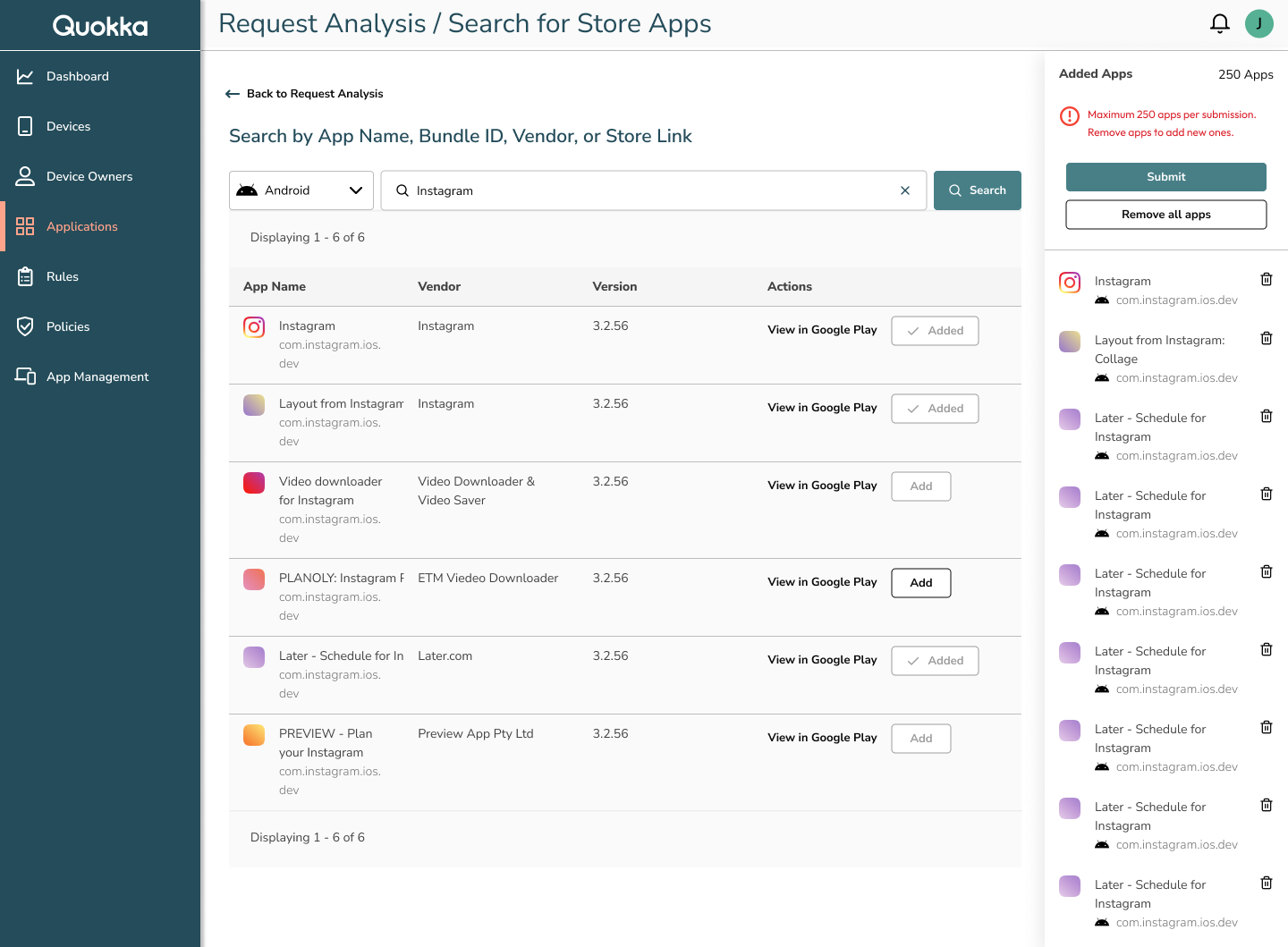The image size is (1288, 947).
Task: Delete Layout from Instagram: Collage
Action: point(1267,339)
